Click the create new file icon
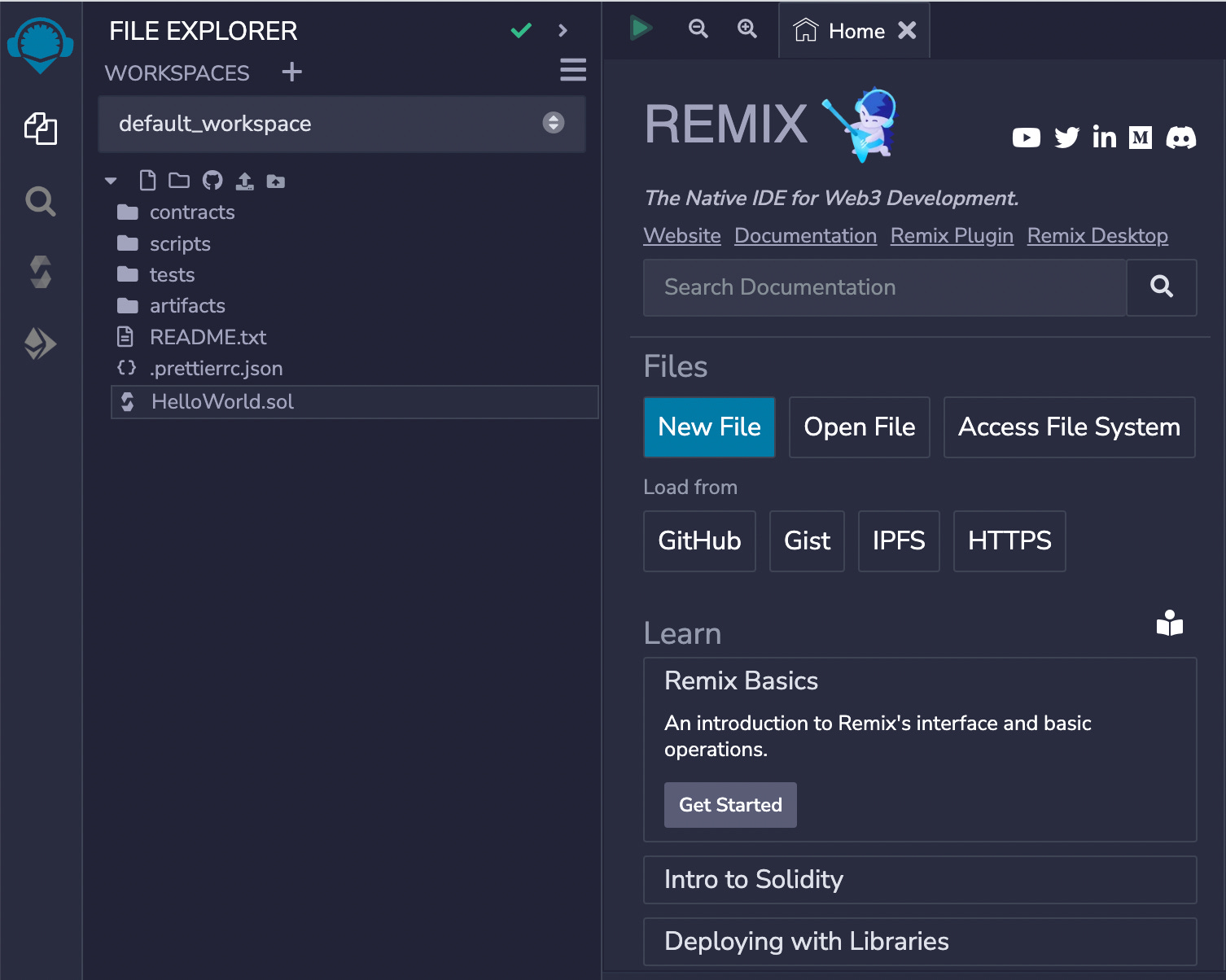The image size is (1226, 980). (x=147, y=181)
